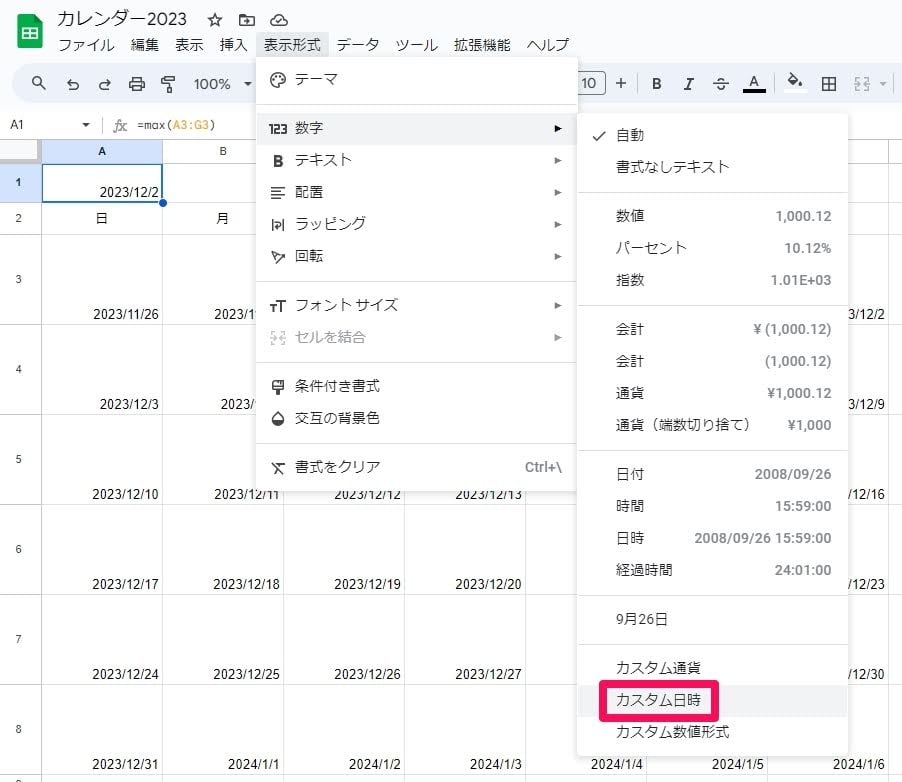Star the カレンダー2023 document
Viewport: 902px width, 782px height.
tap(215, 20)
